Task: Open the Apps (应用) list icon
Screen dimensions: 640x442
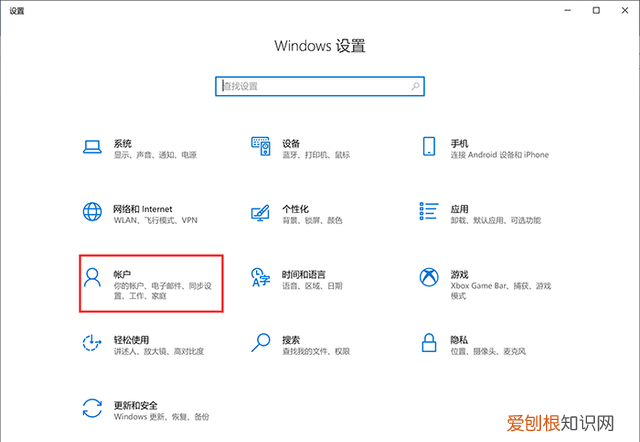Action: [x=429, y=211]
